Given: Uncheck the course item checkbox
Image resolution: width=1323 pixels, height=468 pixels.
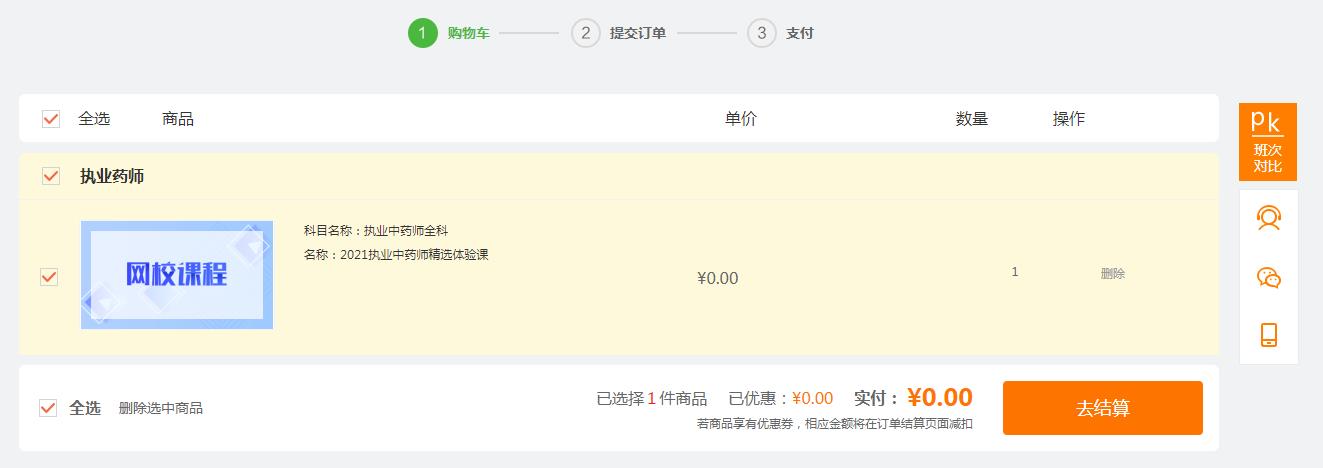Looking at the screenshot, I should click(49, 277).
